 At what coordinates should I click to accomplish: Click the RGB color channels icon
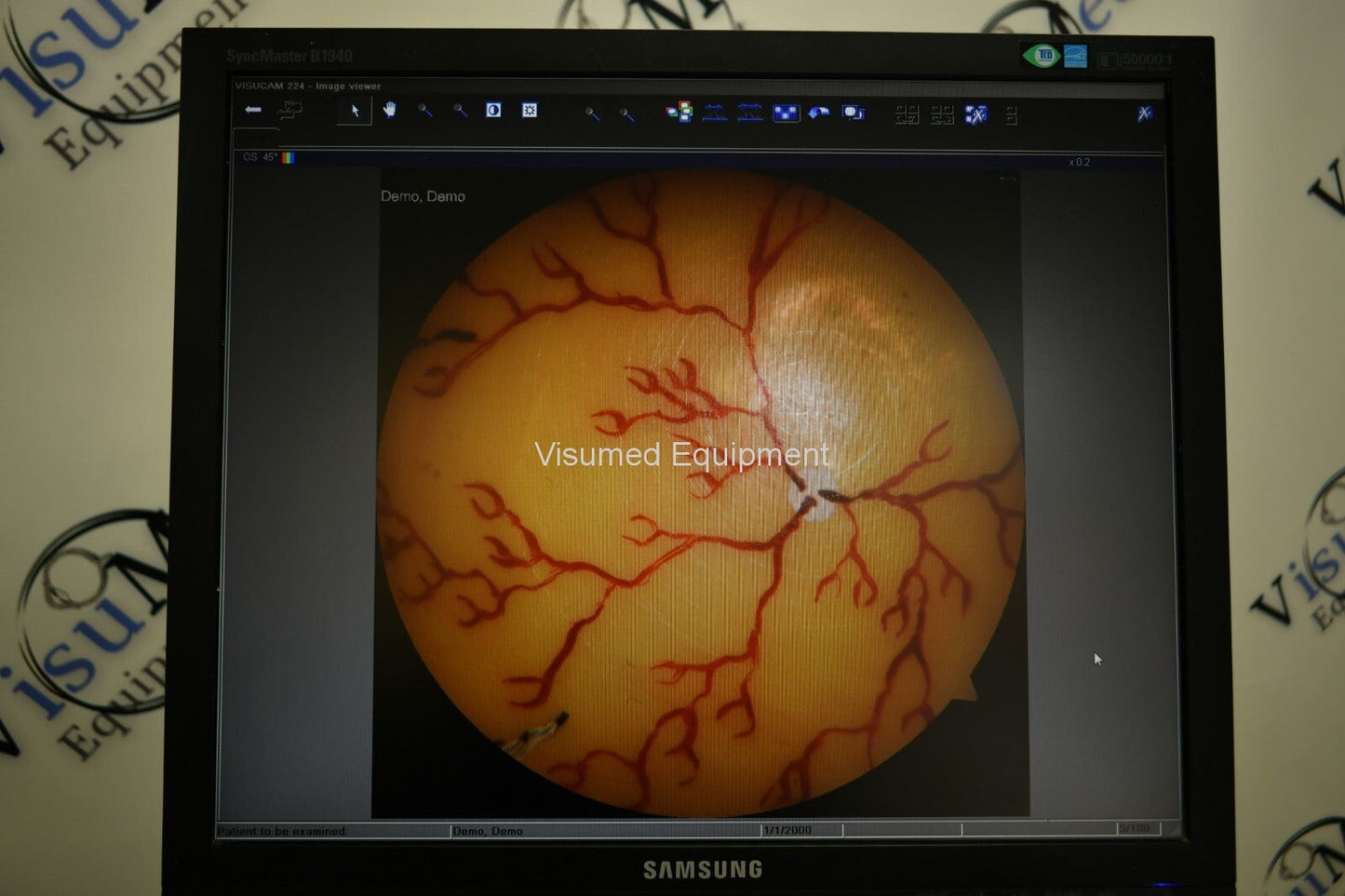click(679, 113)
